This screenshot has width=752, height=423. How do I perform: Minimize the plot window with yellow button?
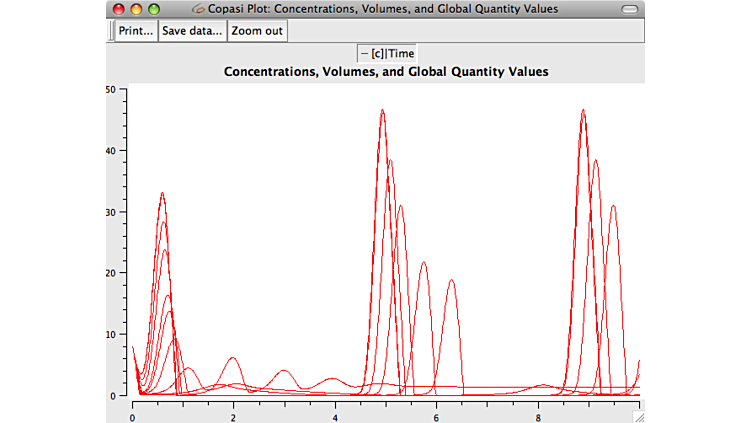click(136, 9)
